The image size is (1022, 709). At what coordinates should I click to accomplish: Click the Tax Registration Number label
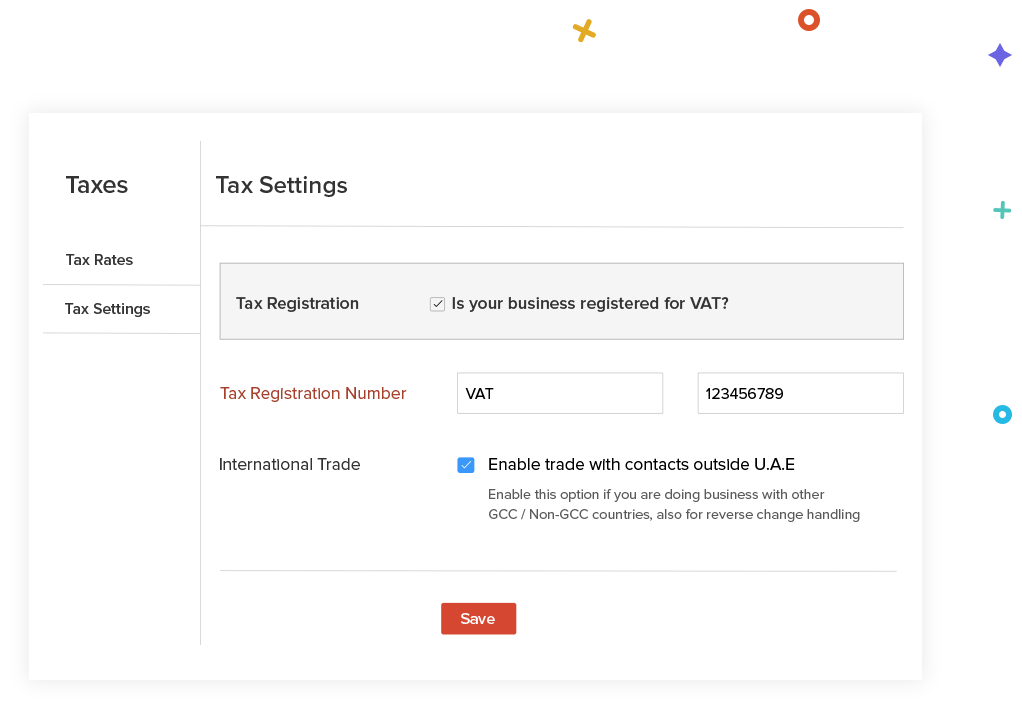[313, 393]
